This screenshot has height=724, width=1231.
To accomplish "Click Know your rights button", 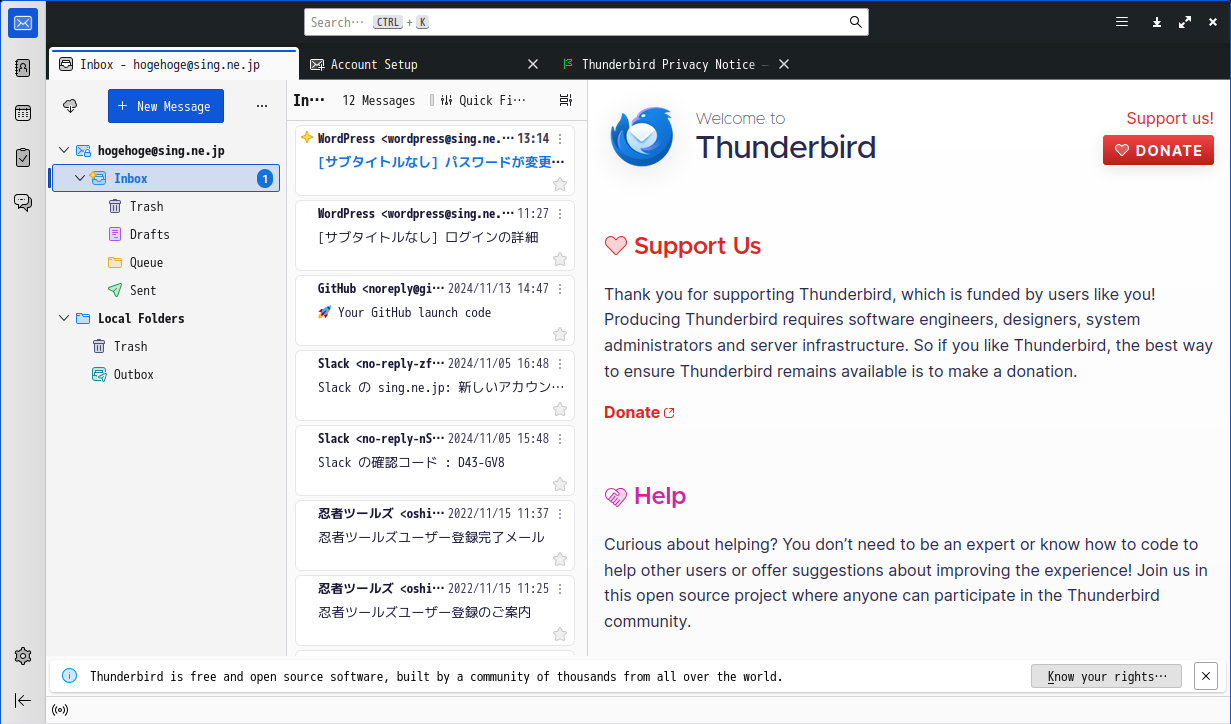I will (x=1106, y=676).
